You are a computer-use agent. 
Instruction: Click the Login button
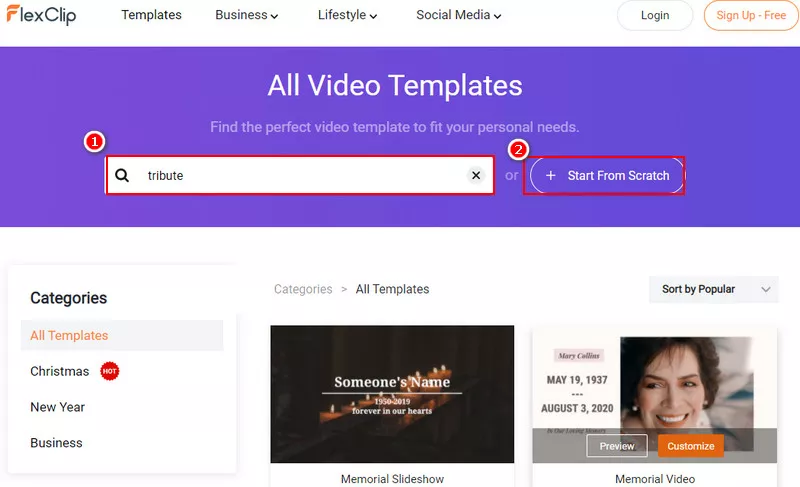[655, 15]
